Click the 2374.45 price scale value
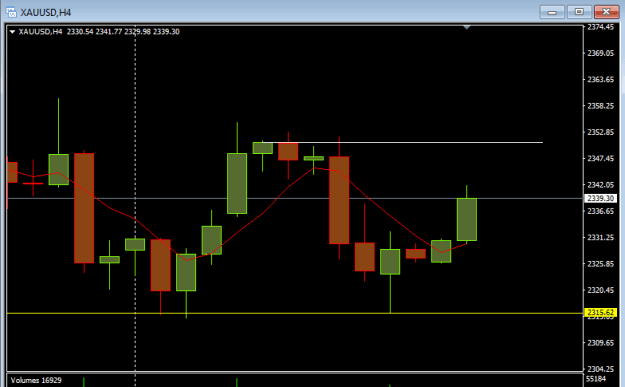This screenshot has width=625, height=387. pos(600,27)
